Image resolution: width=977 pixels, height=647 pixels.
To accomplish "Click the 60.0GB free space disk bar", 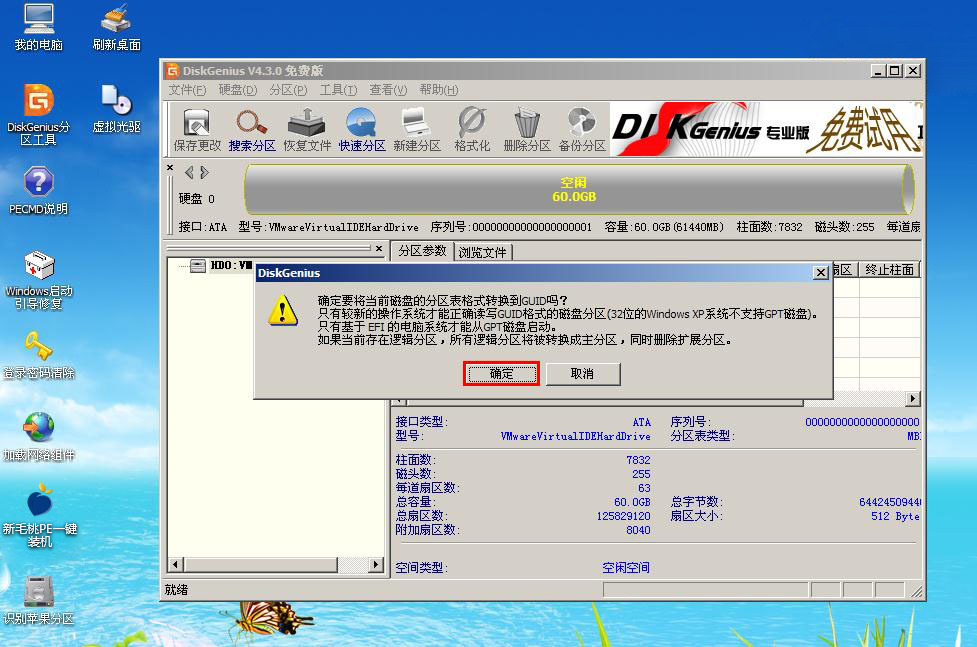I will [579, 189].
